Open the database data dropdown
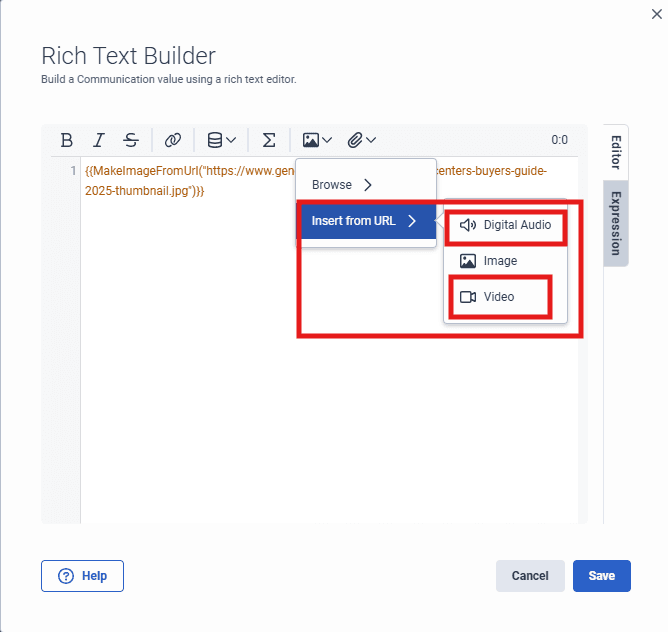The image size is (668, 632). tap(220, 141)
